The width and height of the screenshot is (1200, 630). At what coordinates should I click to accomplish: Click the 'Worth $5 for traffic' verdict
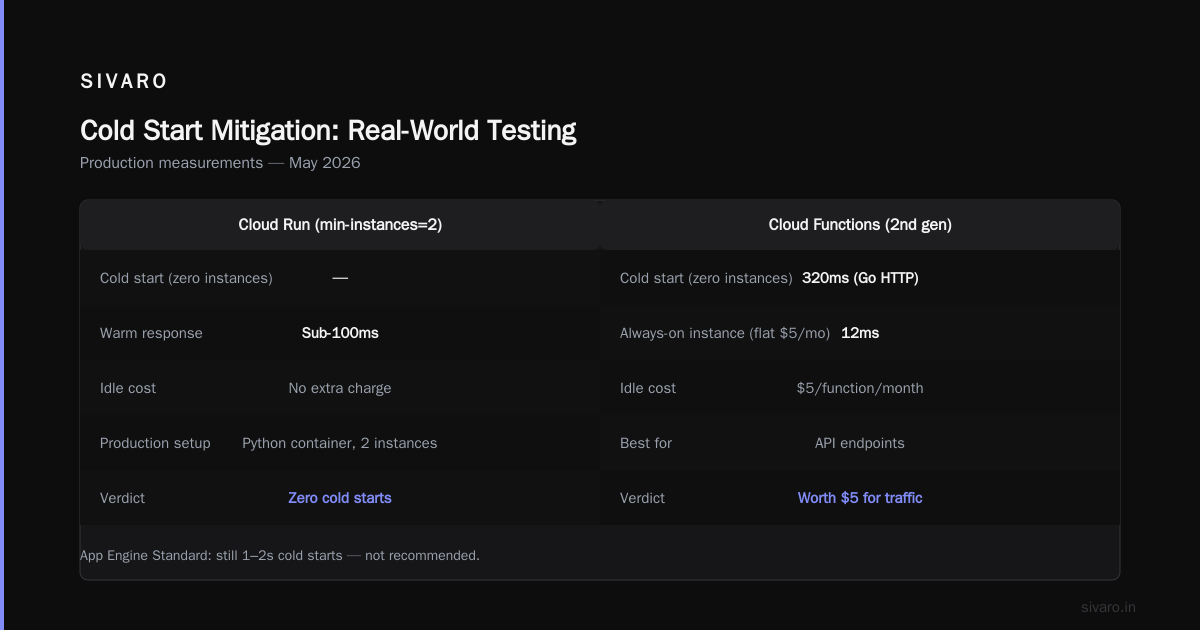860,498
